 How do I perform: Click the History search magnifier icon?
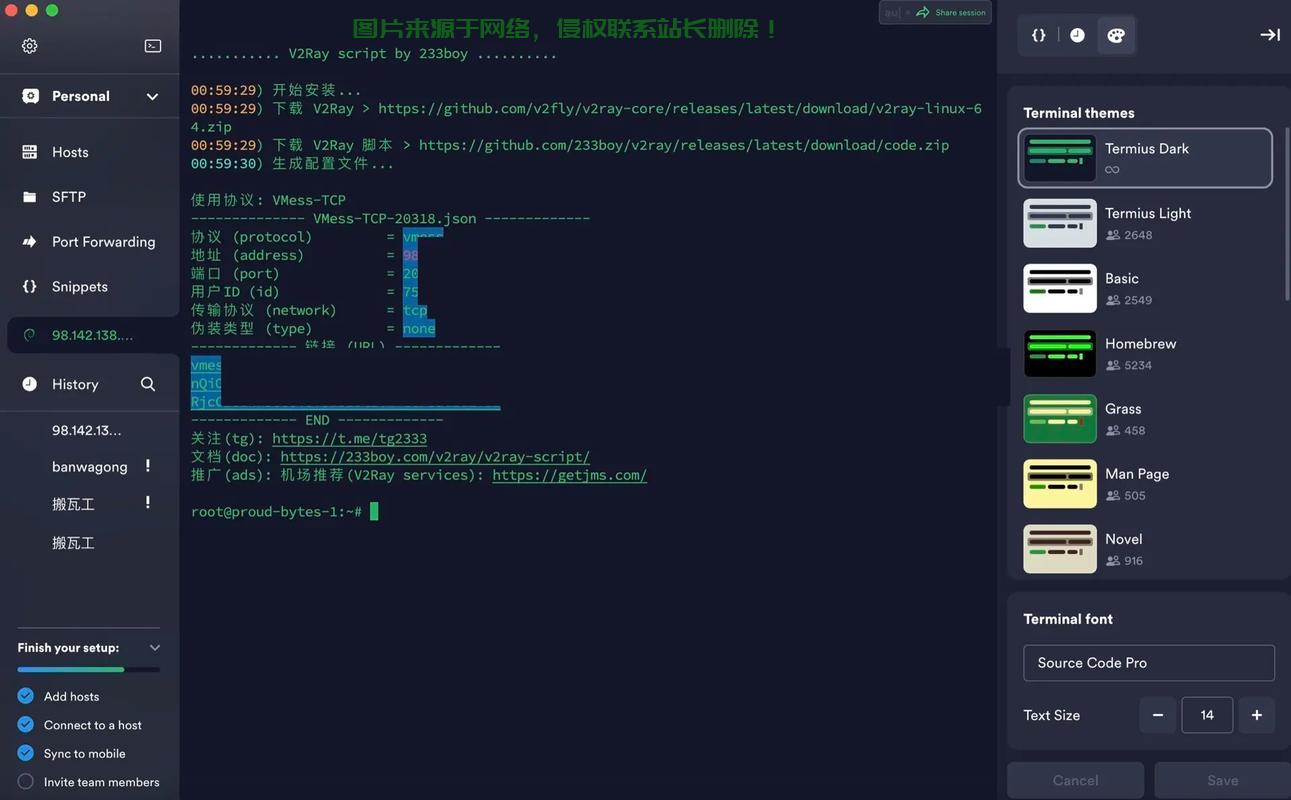pos(148,384)
